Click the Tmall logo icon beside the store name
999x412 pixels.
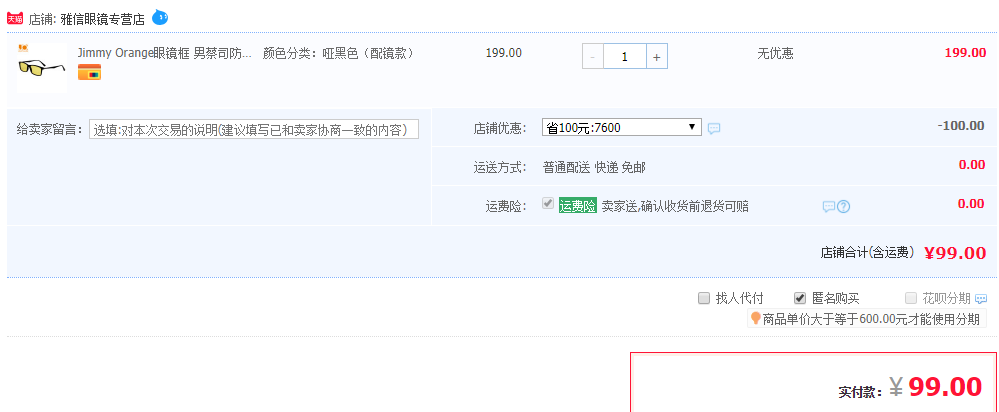pyautogui.click(x=15, y=19)
